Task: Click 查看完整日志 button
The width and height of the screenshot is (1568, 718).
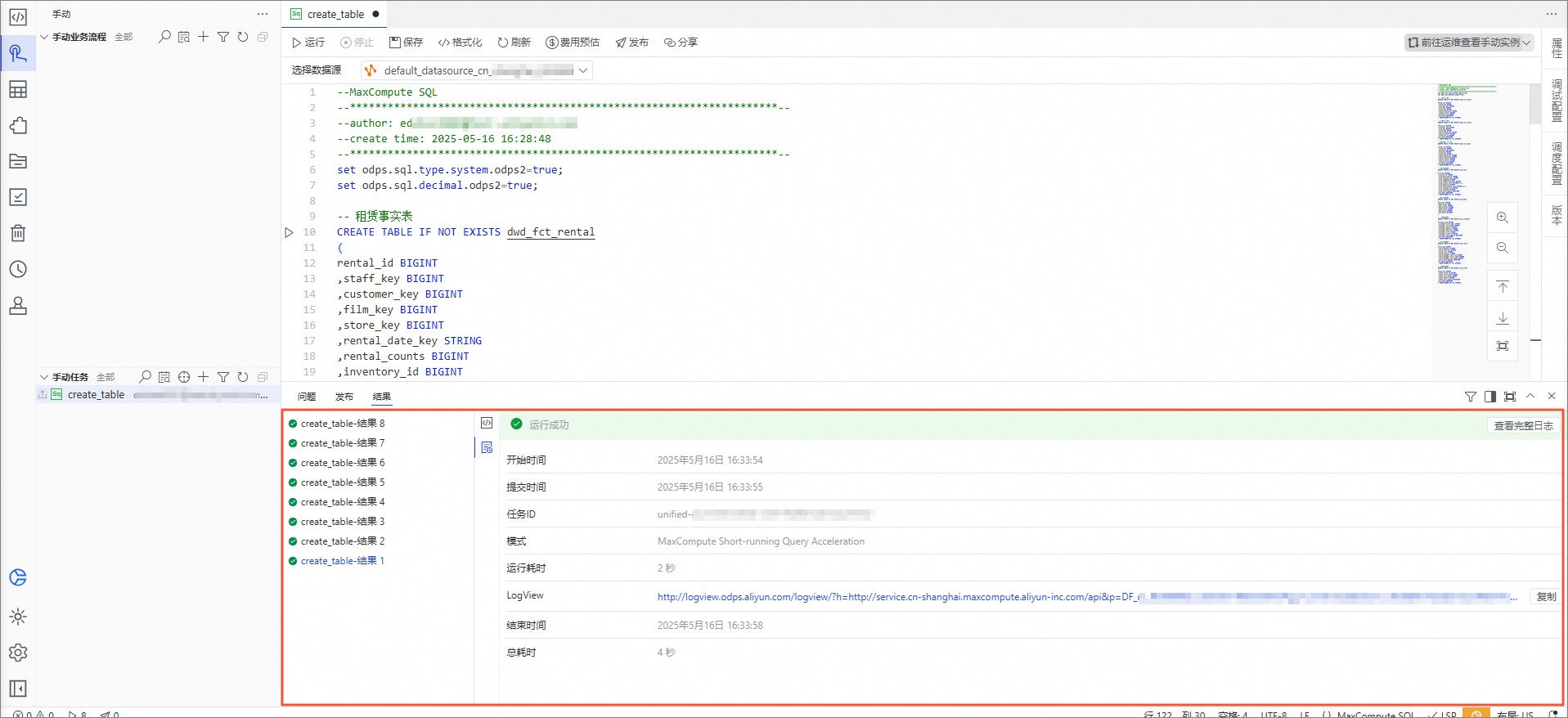Action: 1523,425
